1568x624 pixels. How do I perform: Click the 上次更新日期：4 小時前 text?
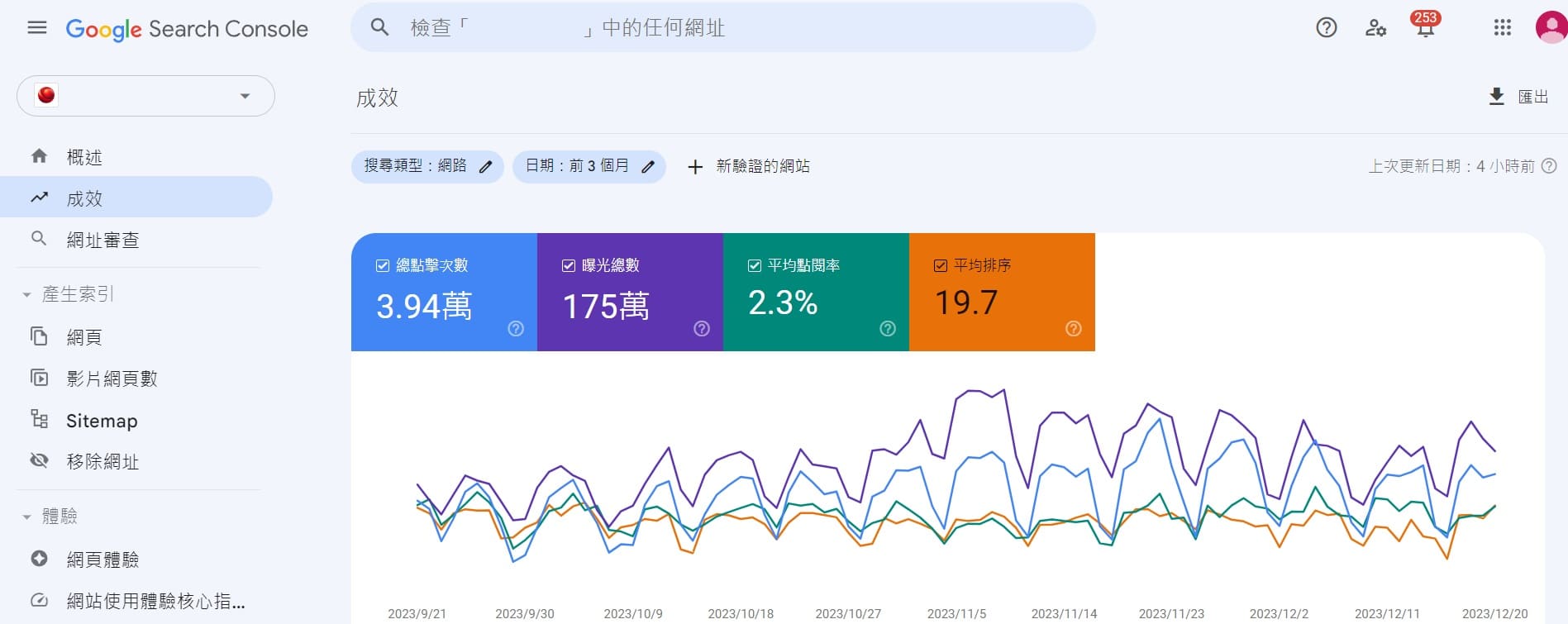coord(1451,166)
